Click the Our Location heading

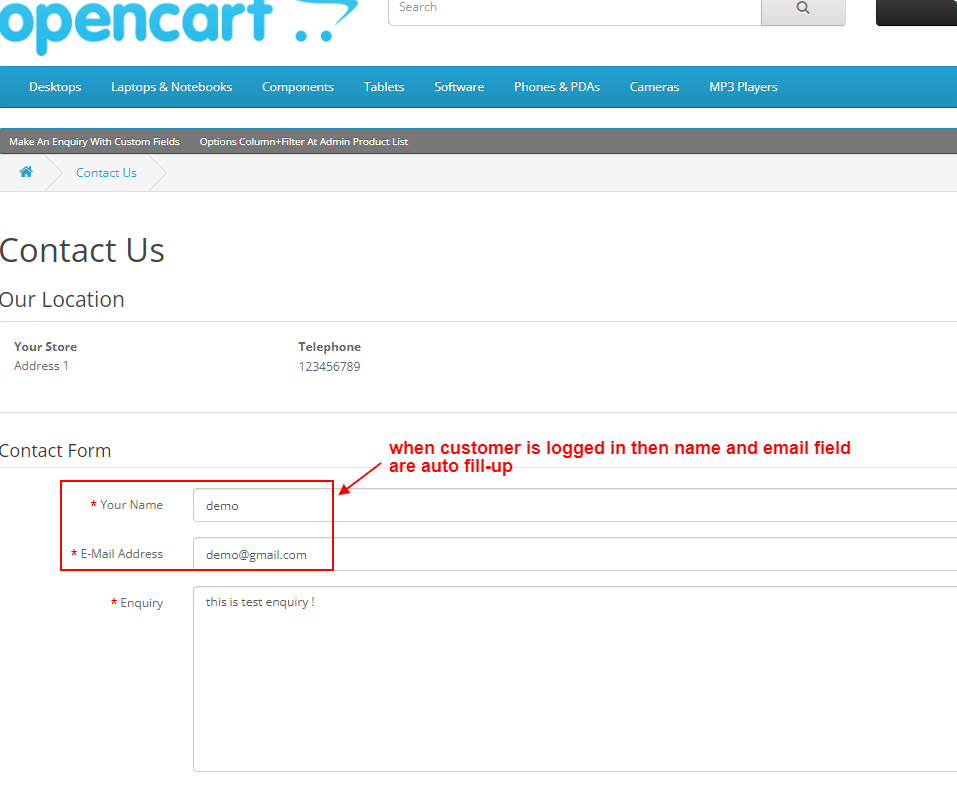62,300
